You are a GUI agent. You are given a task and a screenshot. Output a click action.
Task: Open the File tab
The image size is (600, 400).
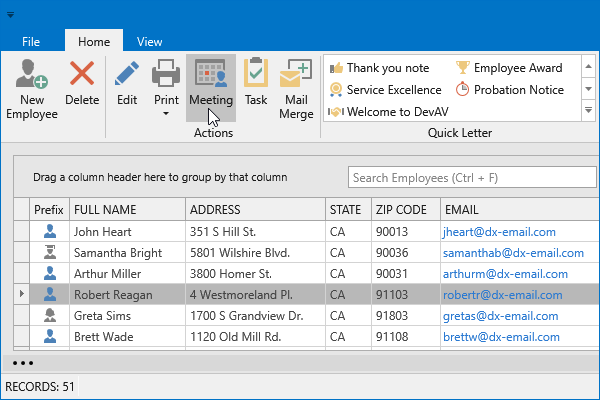pyautogui.click(x=31, y=42)
